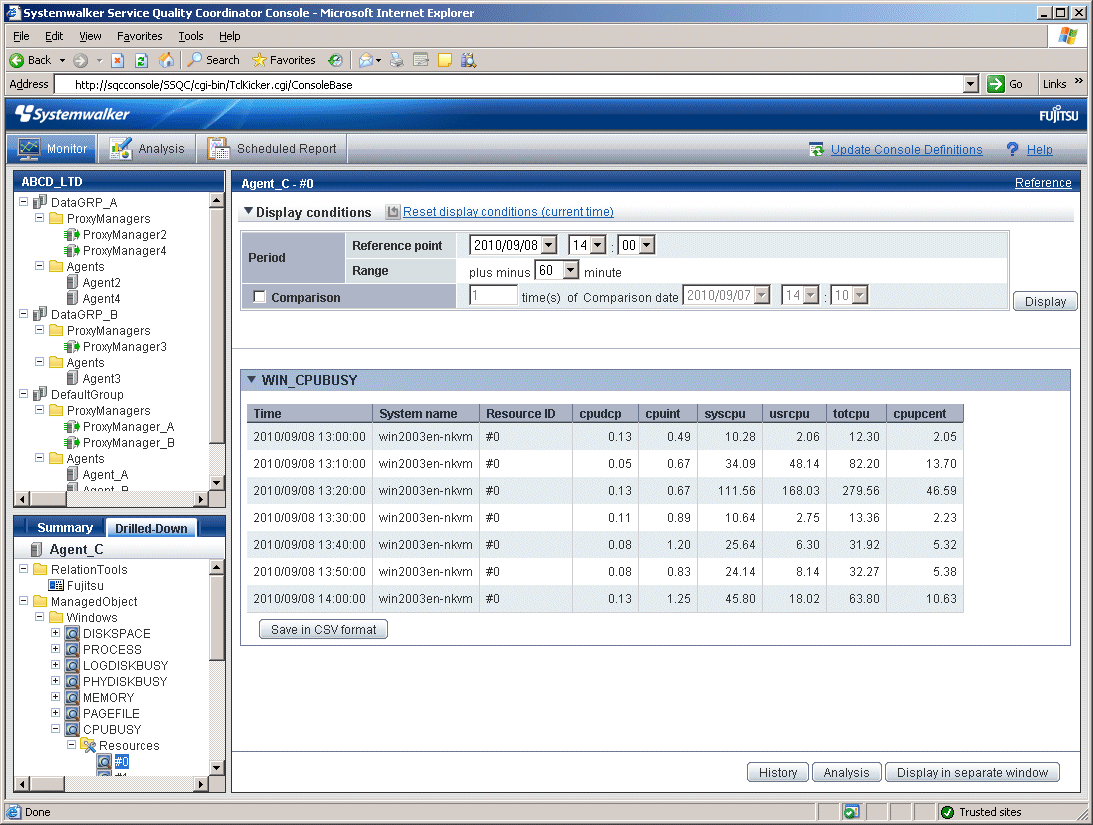Click the top tree horizontal scrollbar right arrow
Viewport: 1093px width, 825px height.
coord(201,499)
